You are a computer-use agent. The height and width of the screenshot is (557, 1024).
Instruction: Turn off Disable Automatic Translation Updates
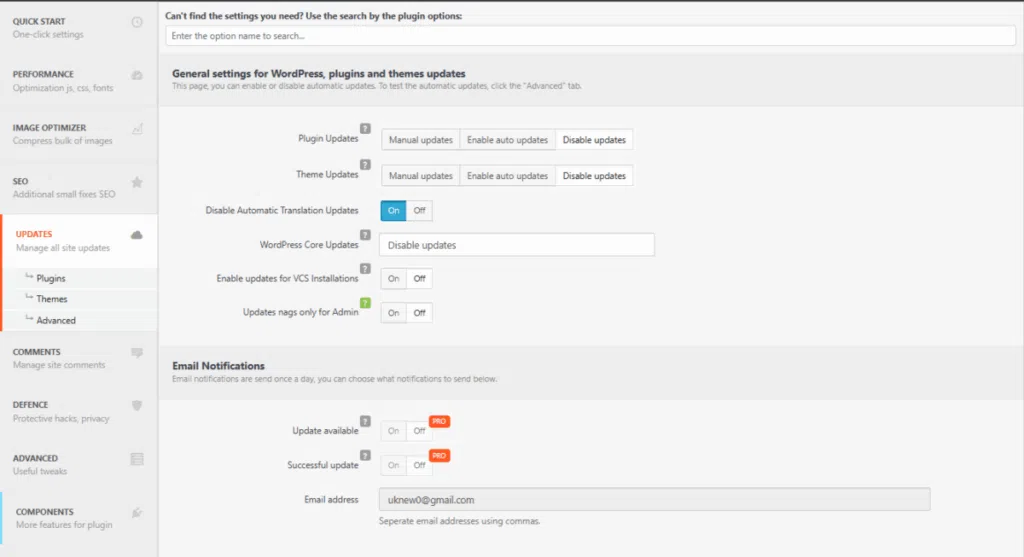(x=420, y=211)
